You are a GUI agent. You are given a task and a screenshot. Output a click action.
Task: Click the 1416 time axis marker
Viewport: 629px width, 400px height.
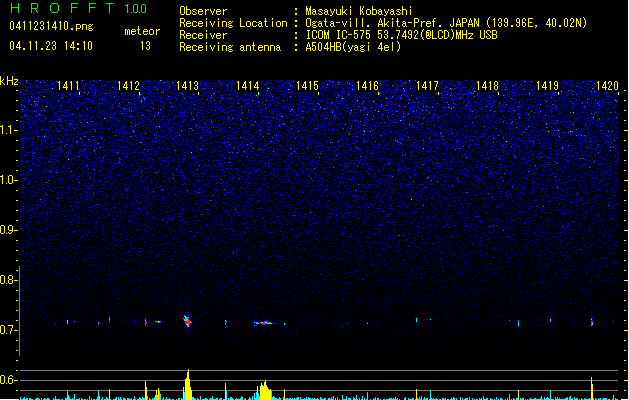point(367,86)
